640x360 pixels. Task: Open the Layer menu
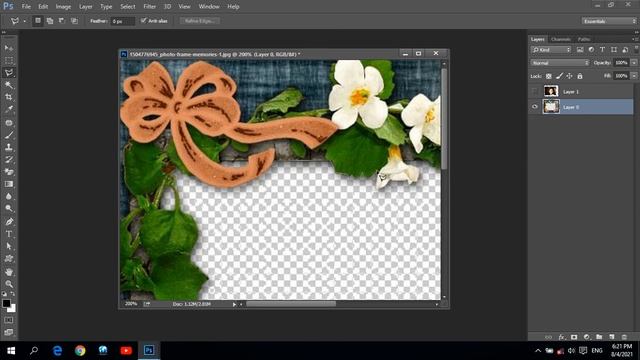[86, 7]
